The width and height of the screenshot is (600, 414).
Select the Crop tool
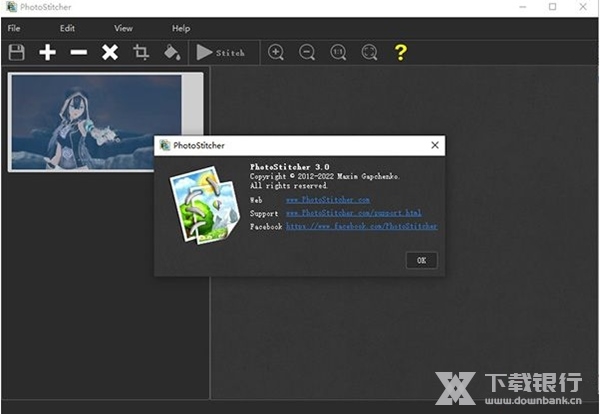tap(141, 52)
